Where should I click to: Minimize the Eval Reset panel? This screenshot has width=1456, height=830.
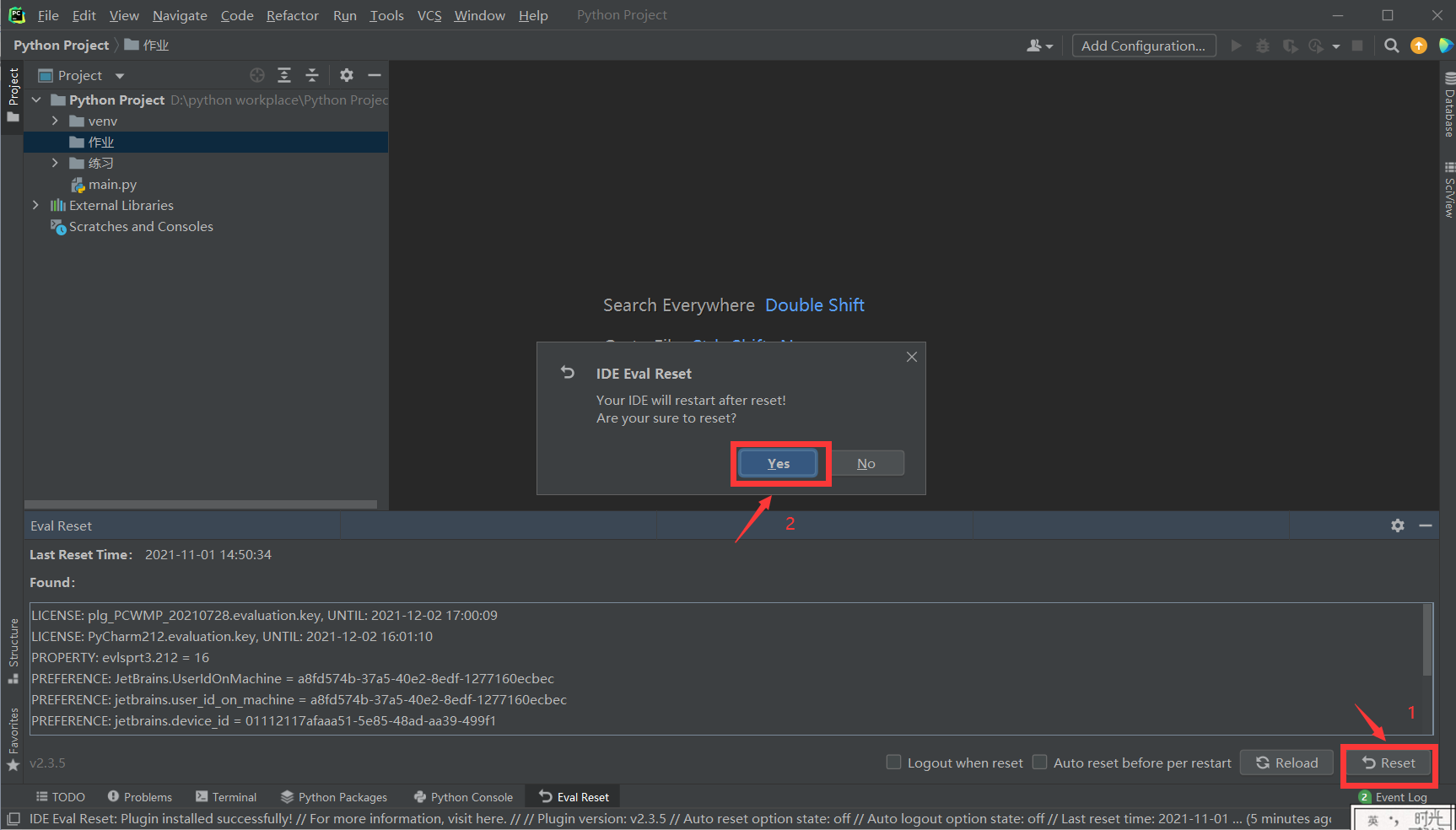tap(1426, 525)
